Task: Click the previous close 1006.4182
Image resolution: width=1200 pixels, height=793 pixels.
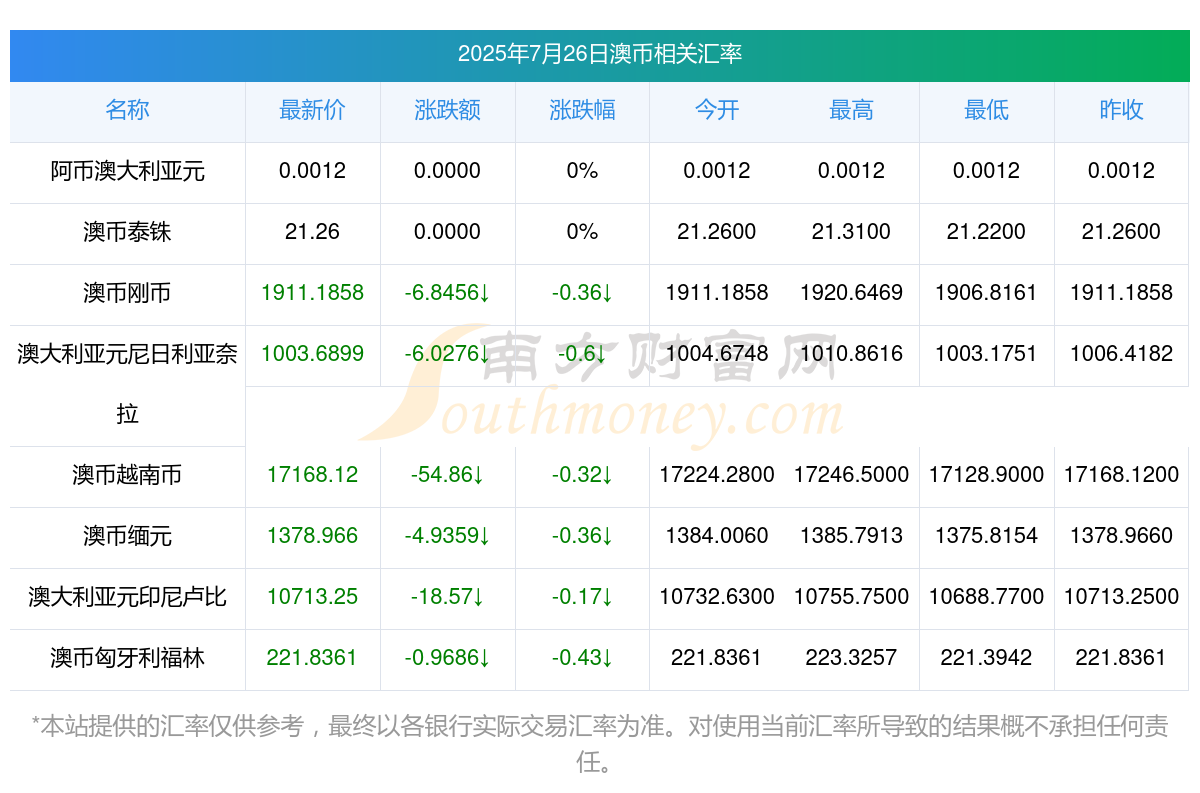Action: (1121, 354)
